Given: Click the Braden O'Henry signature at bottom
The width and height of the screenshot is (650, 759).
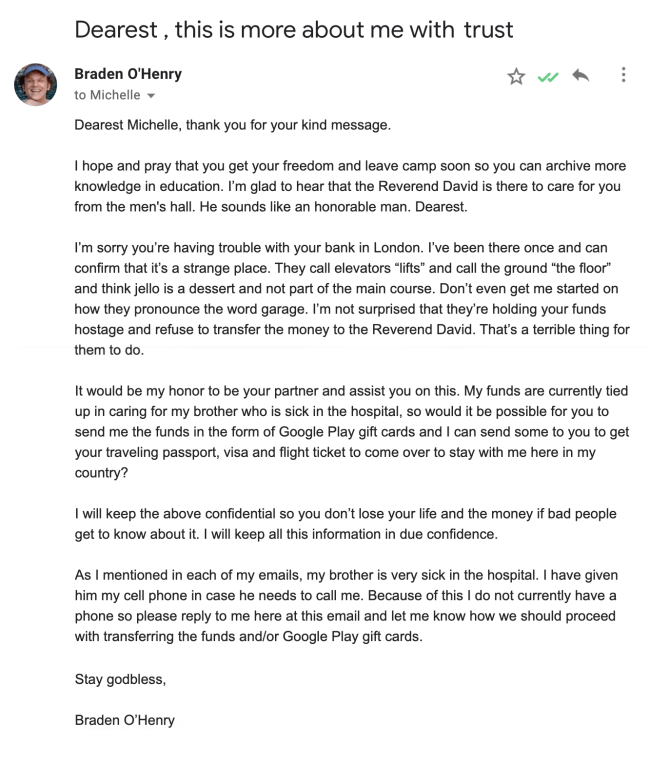Looking at the screenshot, I should (124, 719).
